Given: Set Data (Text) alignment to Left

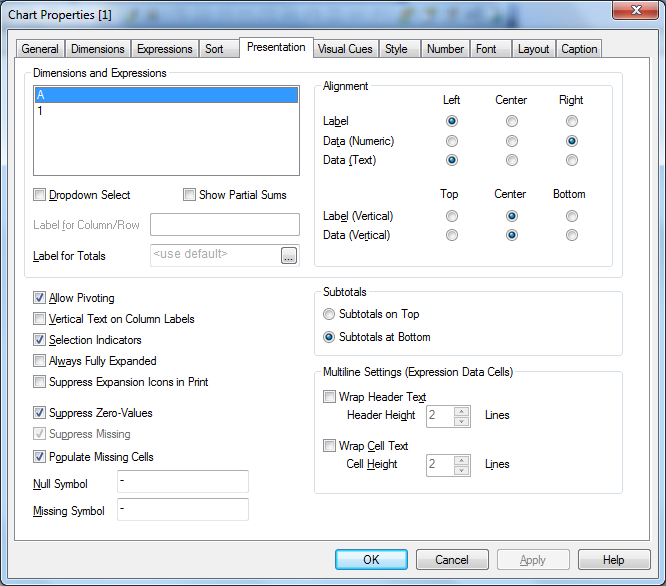Looking at the screenshot, I should tap(452, 160).
